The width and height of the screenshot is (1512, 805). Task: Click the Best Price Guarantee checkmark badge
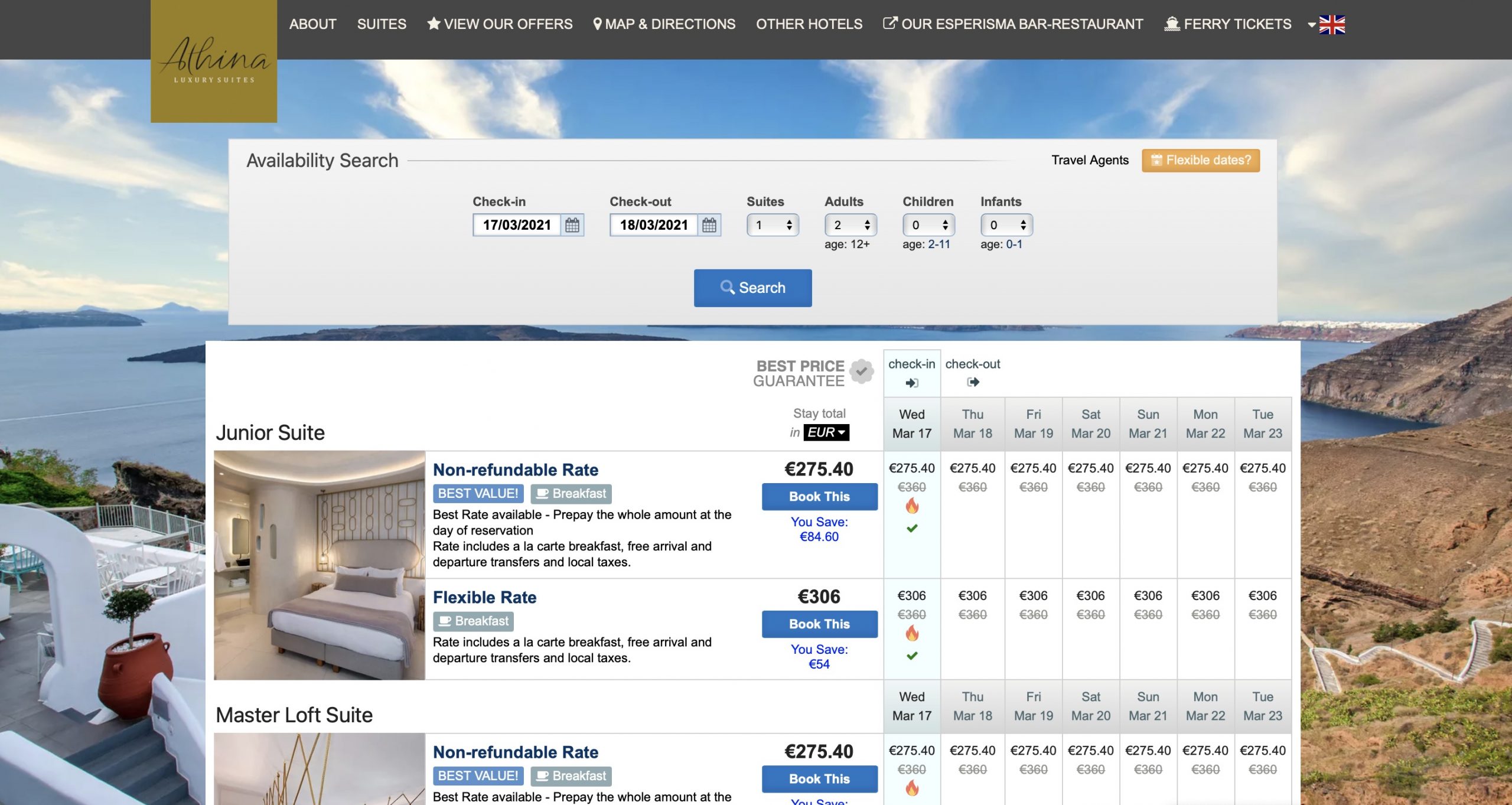click(861, 371)
